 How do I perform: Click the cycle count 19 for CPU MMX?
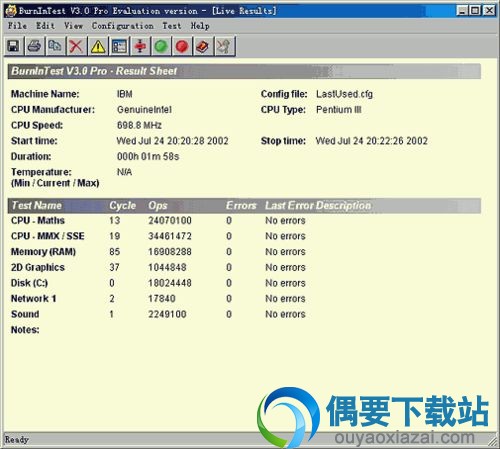click(x=115, y=236)
